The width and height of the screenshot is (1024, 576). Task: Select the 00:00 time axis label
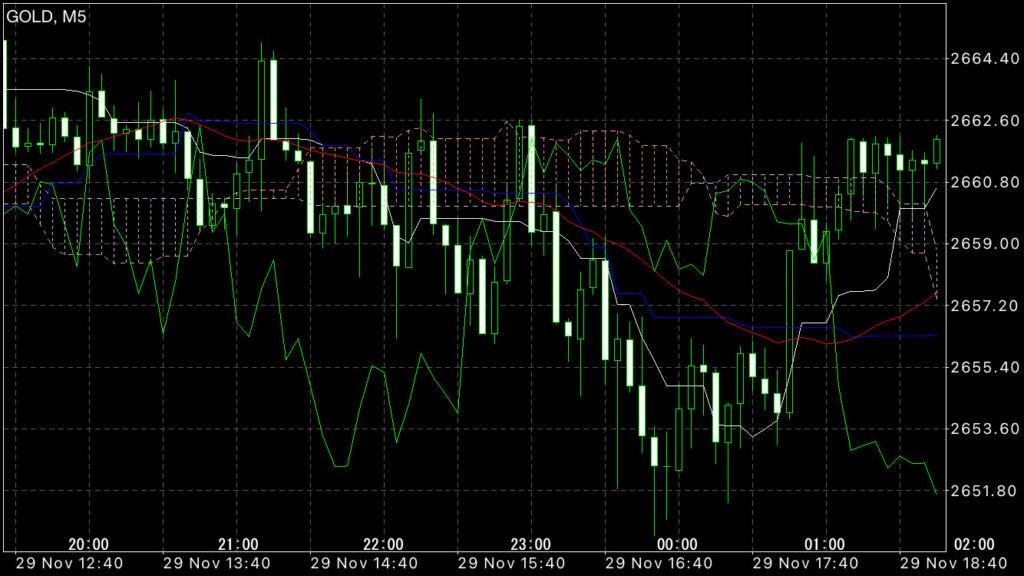click(677, 544)
